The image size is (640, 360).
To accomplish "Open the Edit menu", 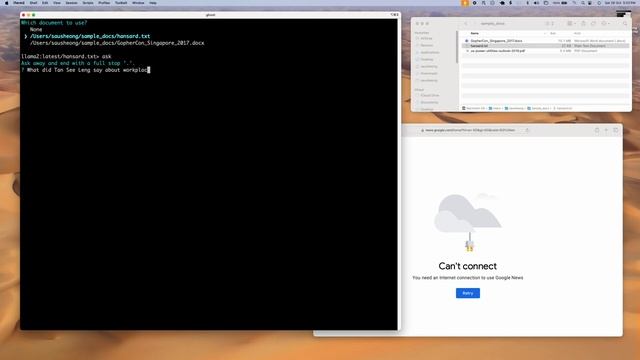I will pyautogui.click(x=45, y=3).
